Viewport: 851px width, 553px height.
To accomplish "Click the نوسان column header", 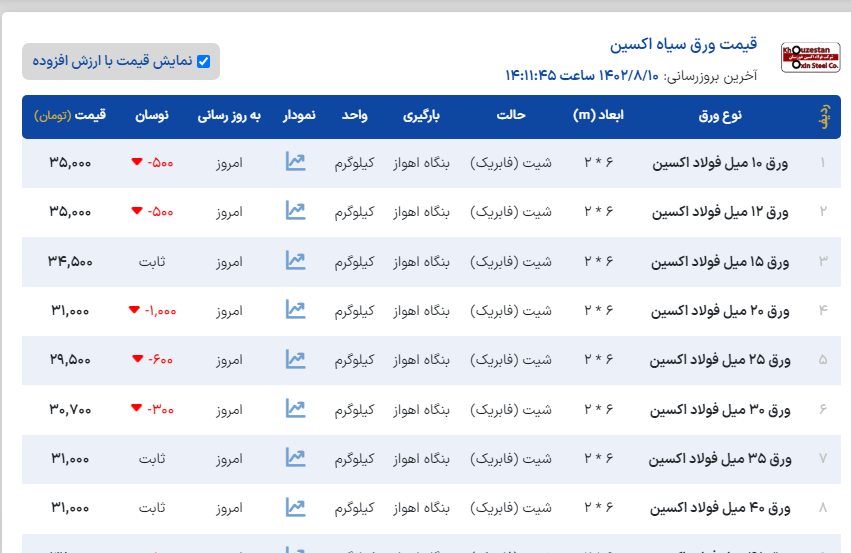I will 152,116.
